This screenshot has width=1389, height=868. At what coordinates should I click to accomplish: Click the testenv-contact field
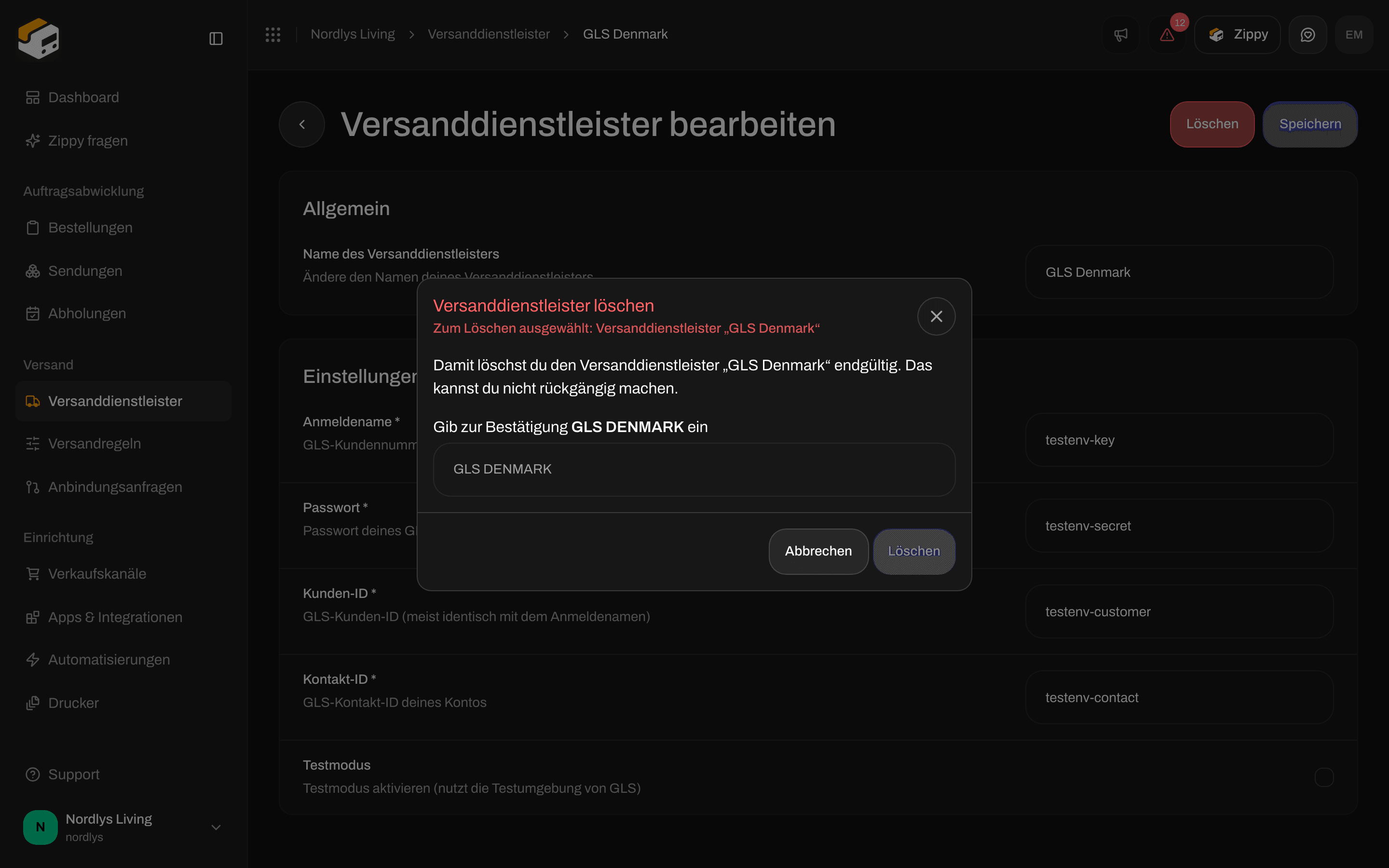(1180, 697)
